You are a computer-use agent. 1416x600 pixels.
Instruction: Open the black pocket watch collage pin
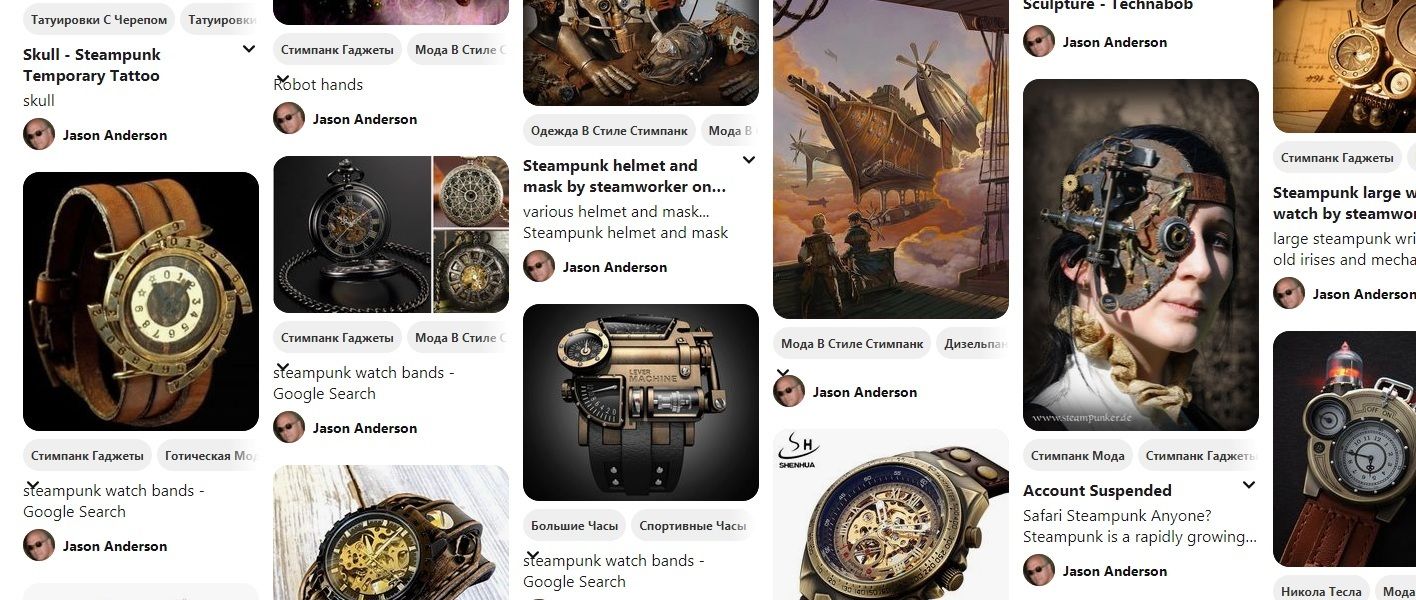[391, 234]
